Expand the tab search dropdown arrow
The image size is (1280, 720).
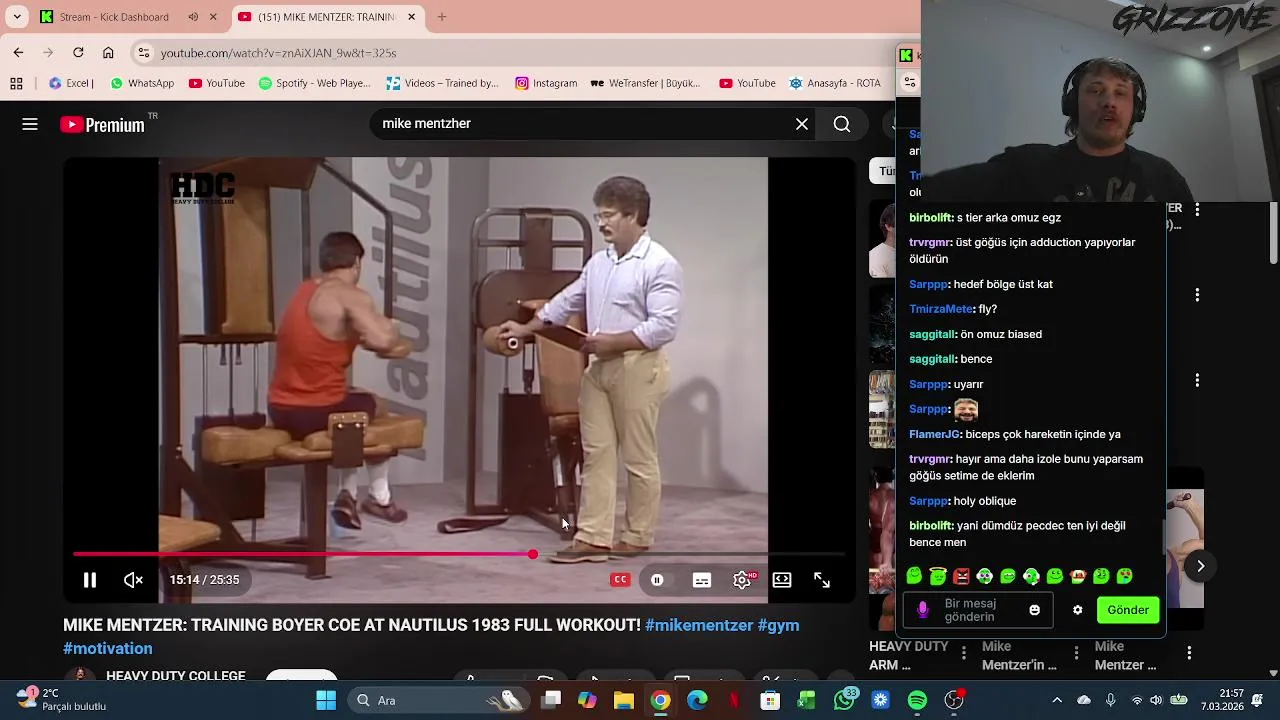(x=17, y=17)
